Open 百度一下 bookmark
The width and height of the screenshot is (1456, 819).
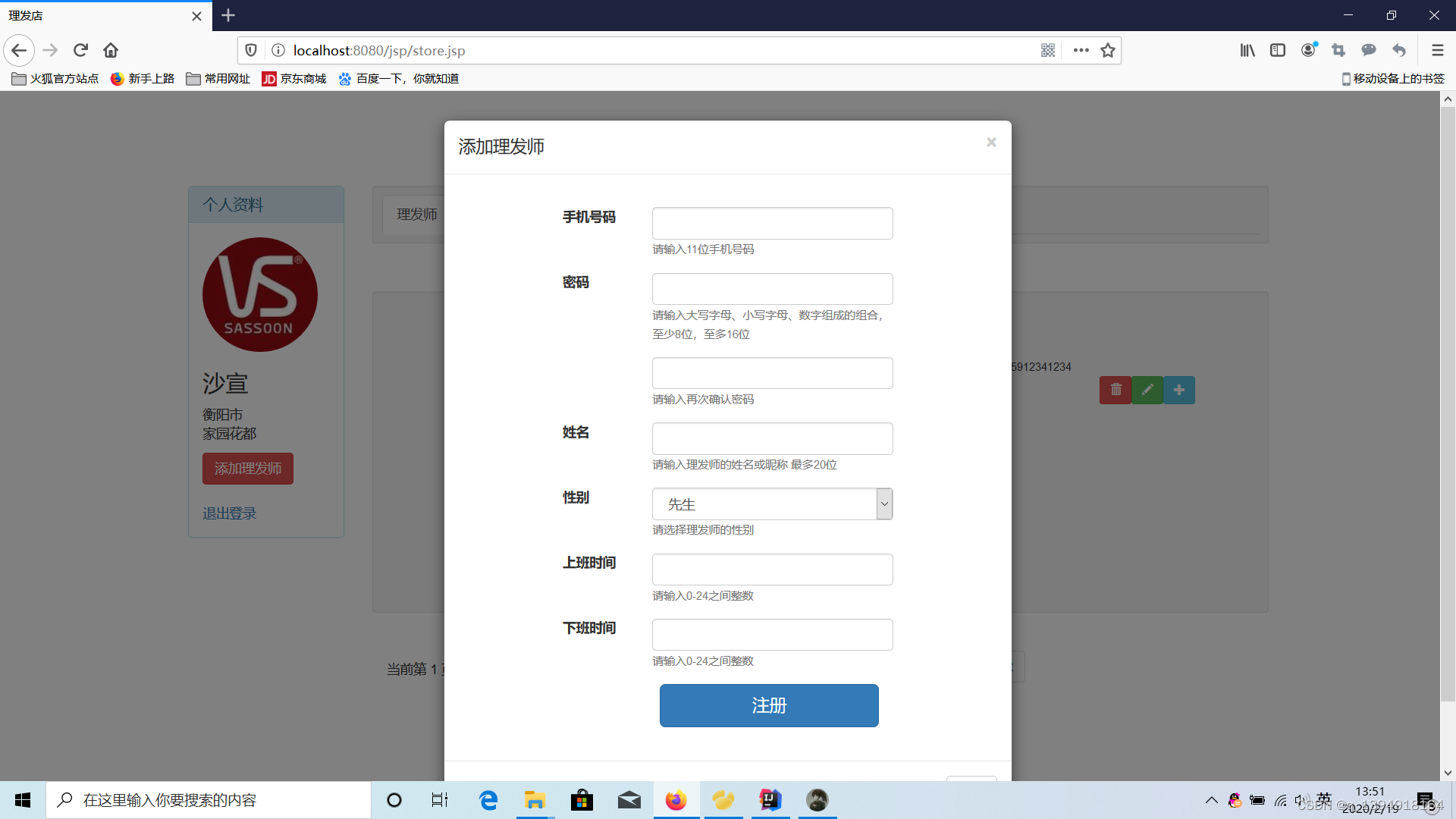point(399,78)
